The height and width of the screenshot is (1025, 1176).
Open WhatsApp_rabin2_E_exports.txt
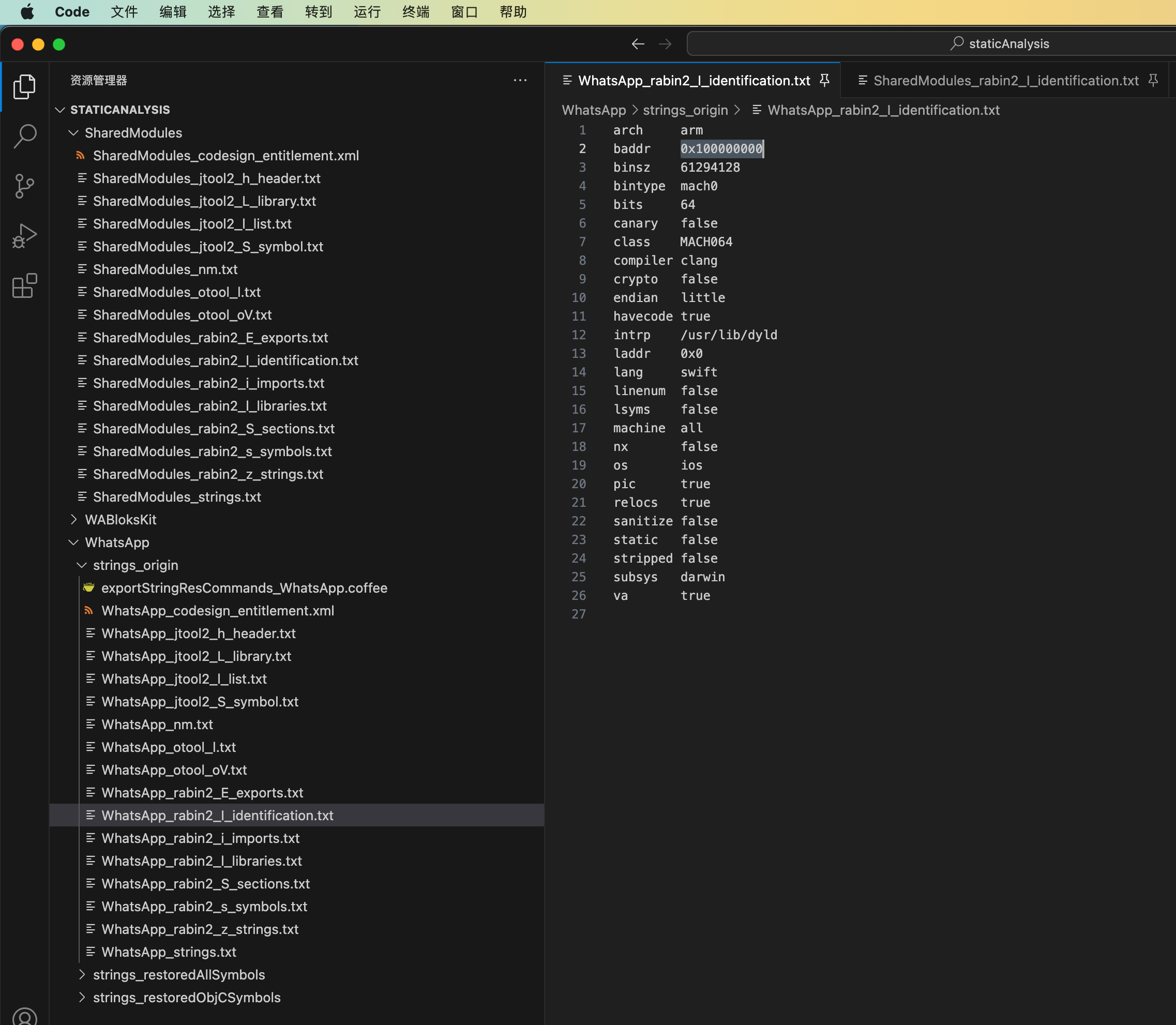click(202, 793)
